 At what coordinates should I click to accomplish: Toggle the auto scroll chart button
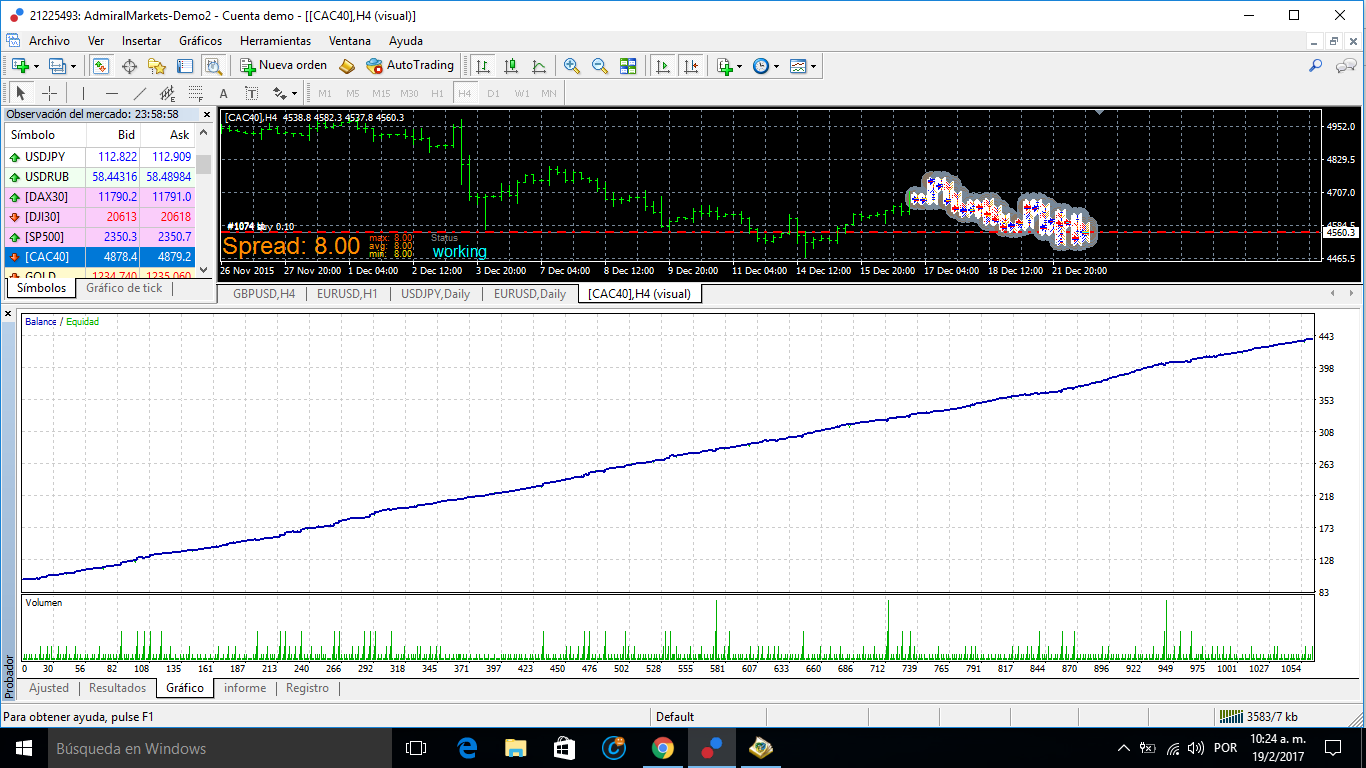[662, 66]
